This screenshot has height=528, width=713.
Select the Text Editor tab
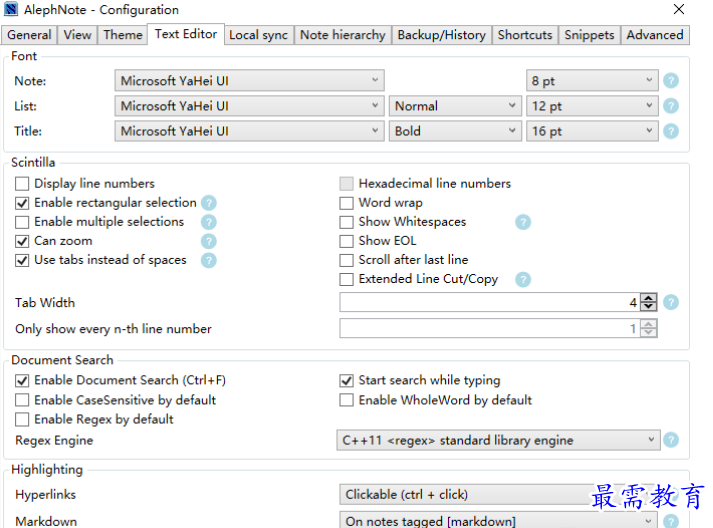[x=186, y=34]
